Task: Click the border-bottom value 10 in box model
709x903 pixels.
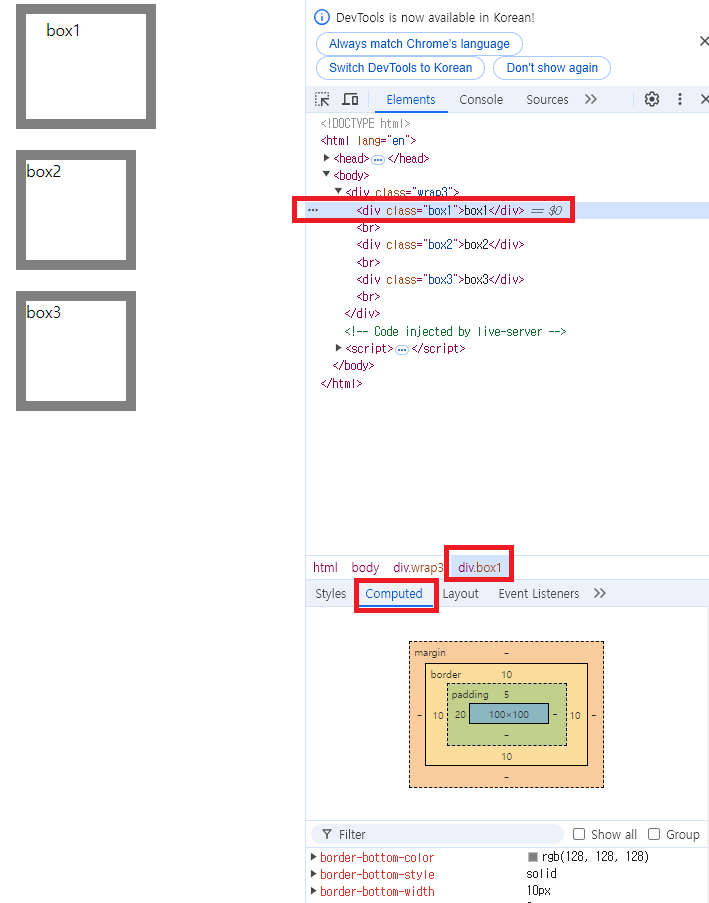Action: (506, 756)
